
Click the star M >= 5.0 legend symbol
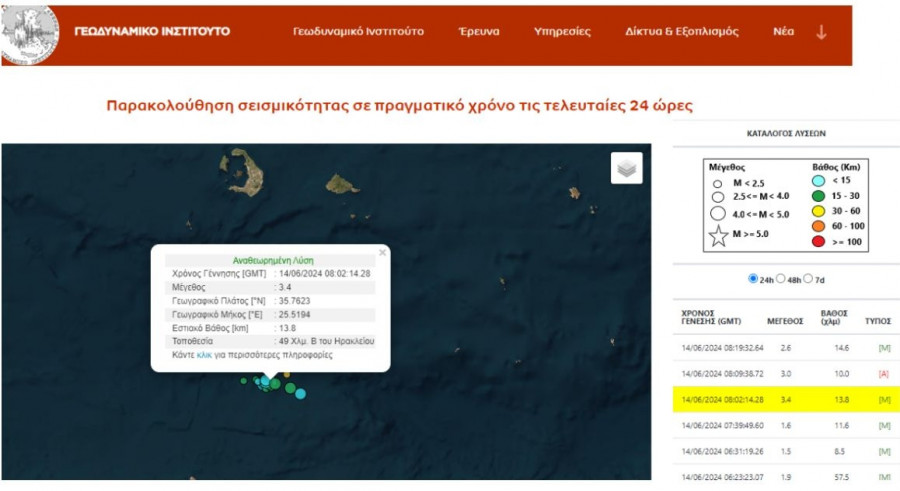coord(718,236)
